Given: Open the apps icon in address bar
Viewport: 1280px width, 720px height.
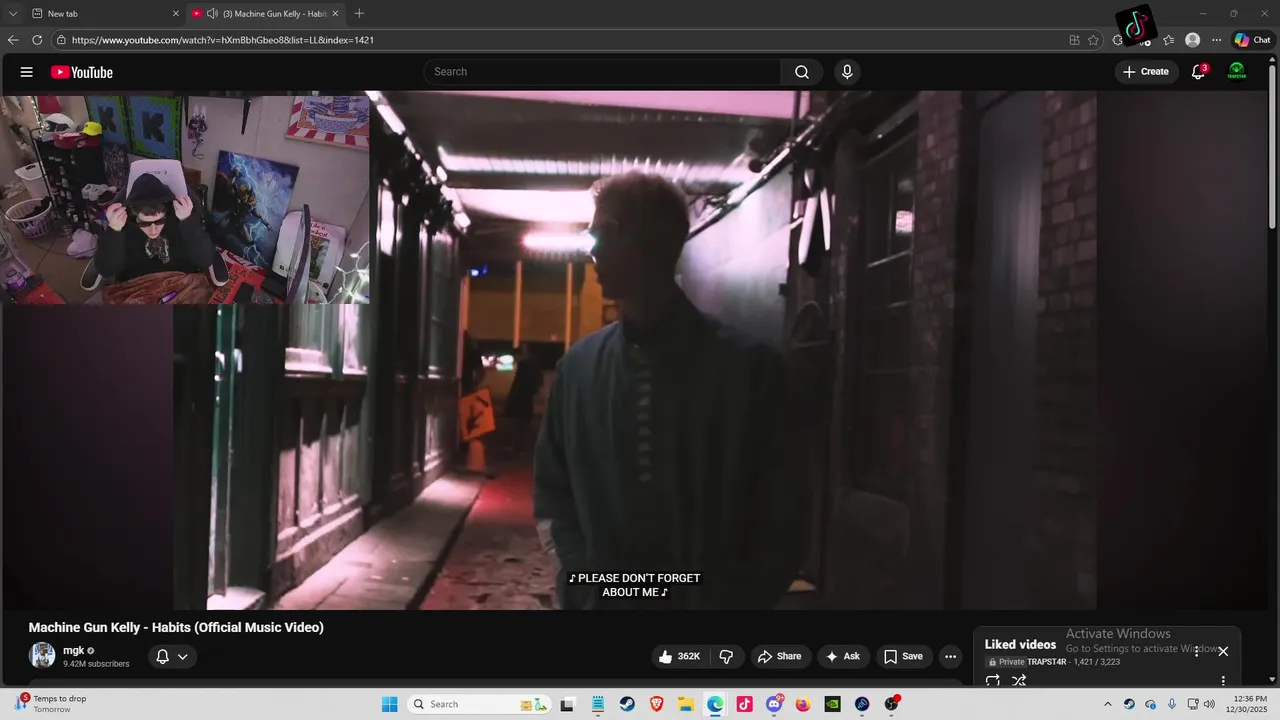Looking at the screenshot, I should 1074,40.
